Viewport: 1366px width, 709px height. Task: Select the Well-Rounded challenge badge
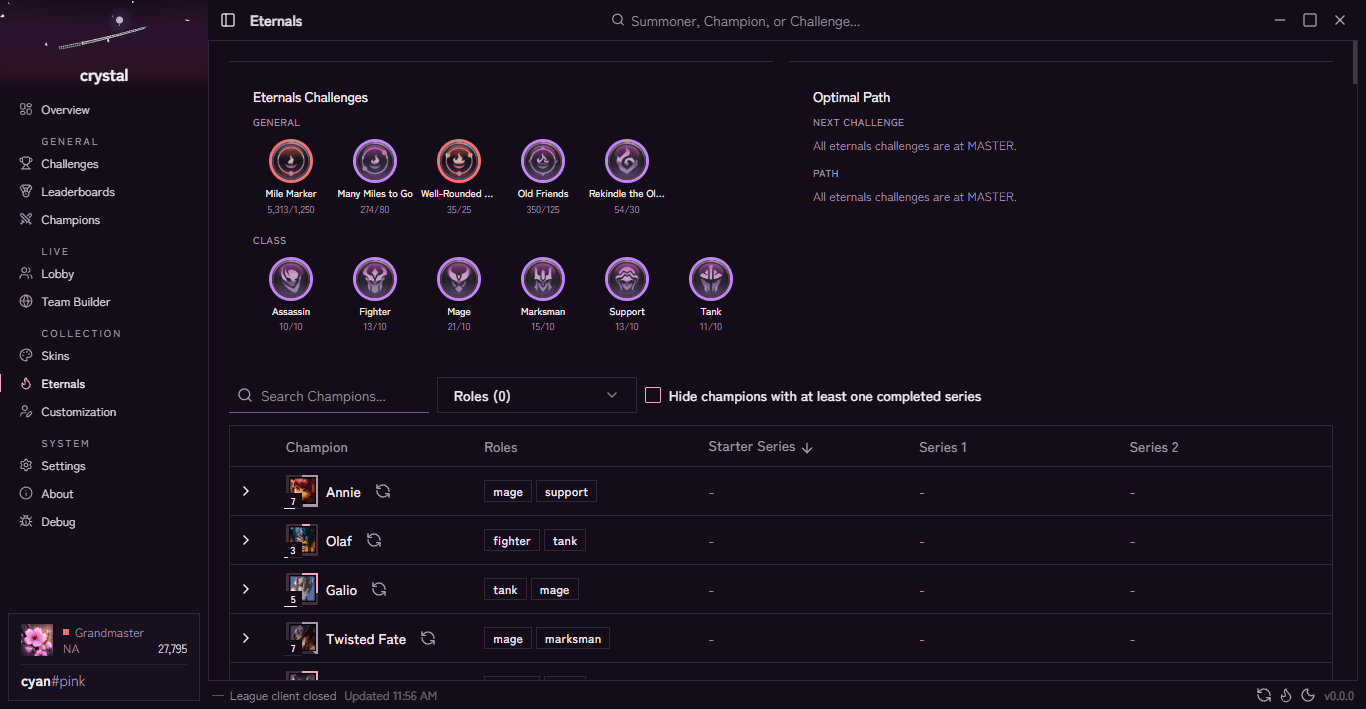pos(459,161)
